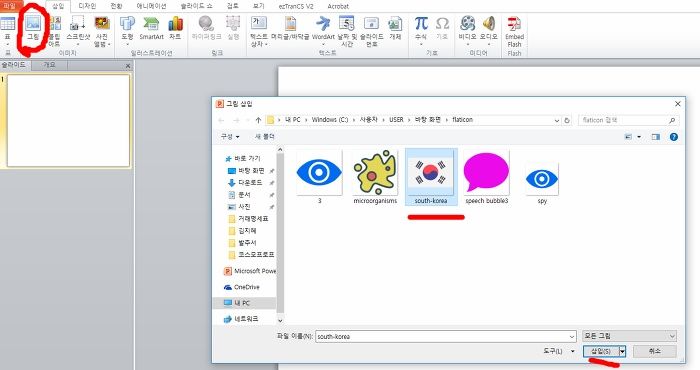Open the dialog help icon
The height and width of the screenshot is (370, 700).
[x=674, y=137]
